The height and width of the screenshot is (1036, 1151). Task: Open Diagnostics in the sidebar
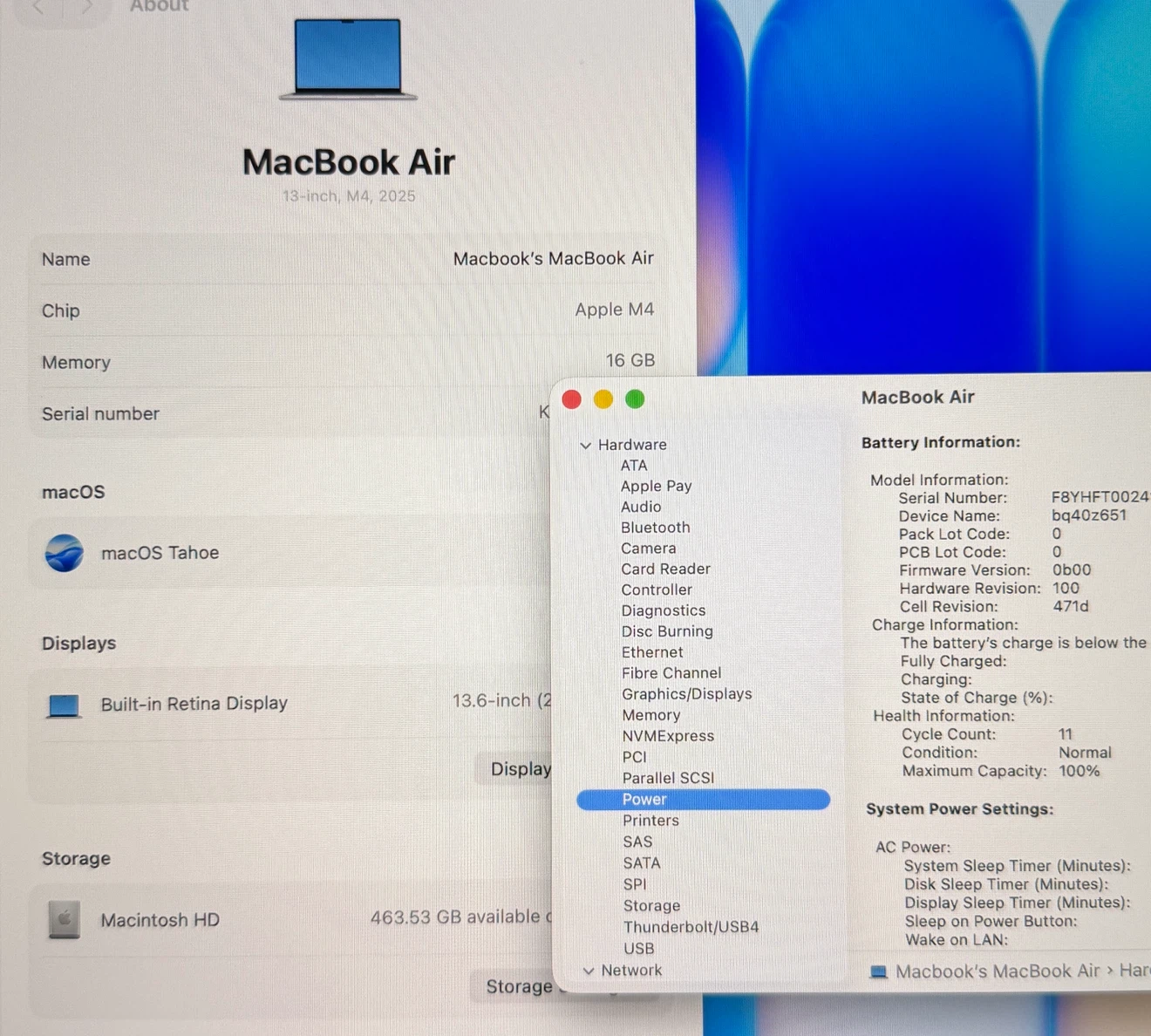[664, 610]
